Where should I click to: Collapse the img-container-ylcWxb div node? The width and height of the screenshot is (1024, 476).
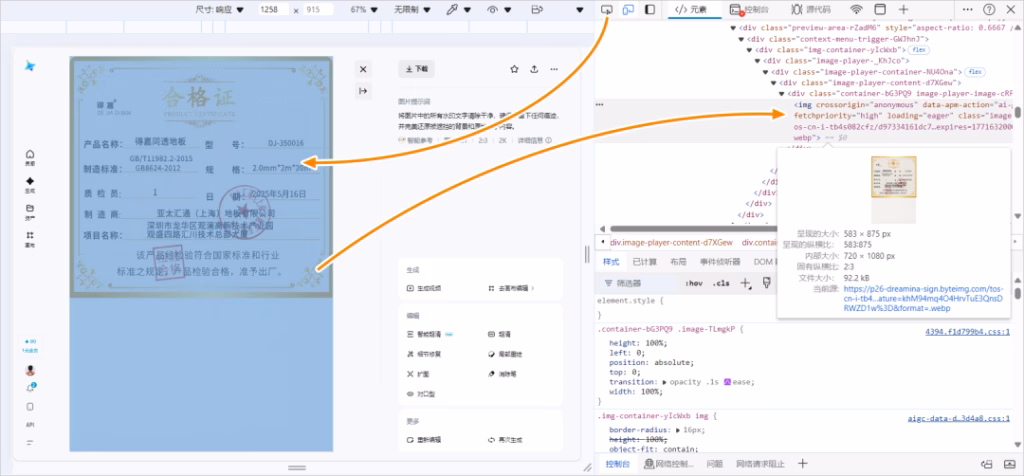[750, 48]
